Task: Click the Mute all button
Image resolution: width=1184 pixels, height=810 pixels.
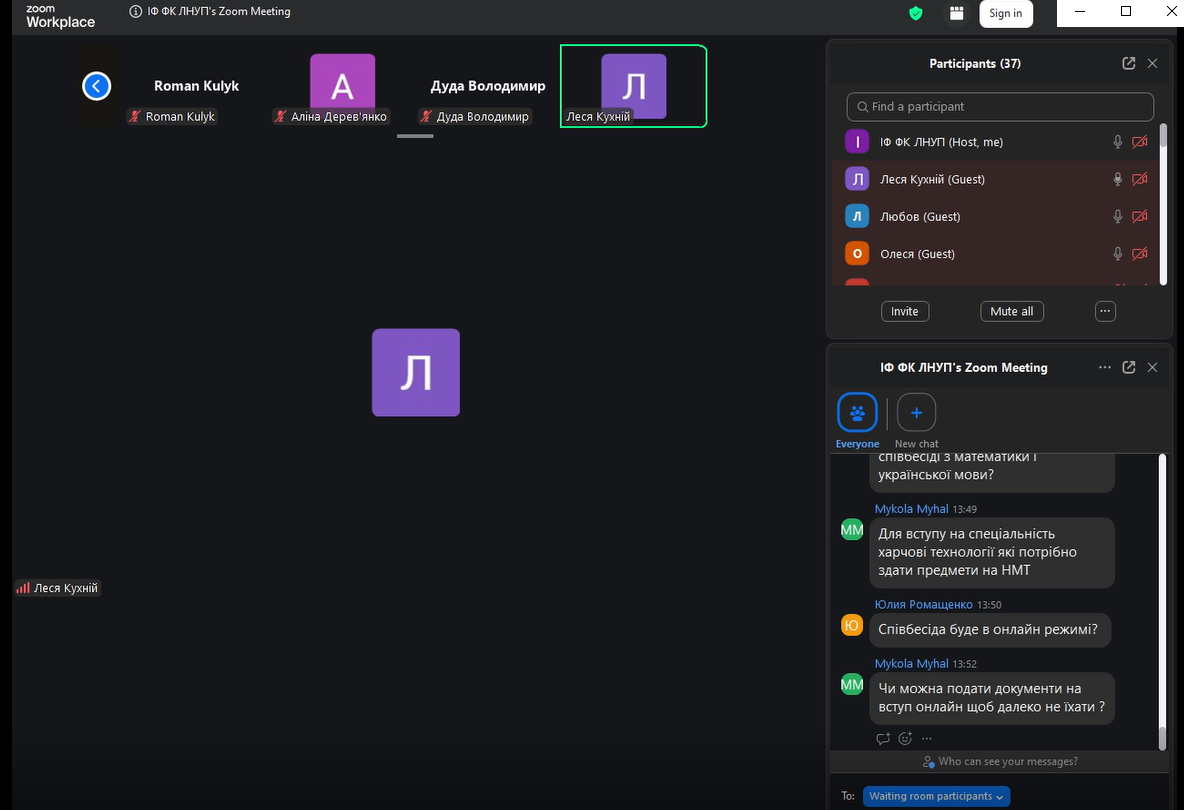Action: tap(1011, 311)
